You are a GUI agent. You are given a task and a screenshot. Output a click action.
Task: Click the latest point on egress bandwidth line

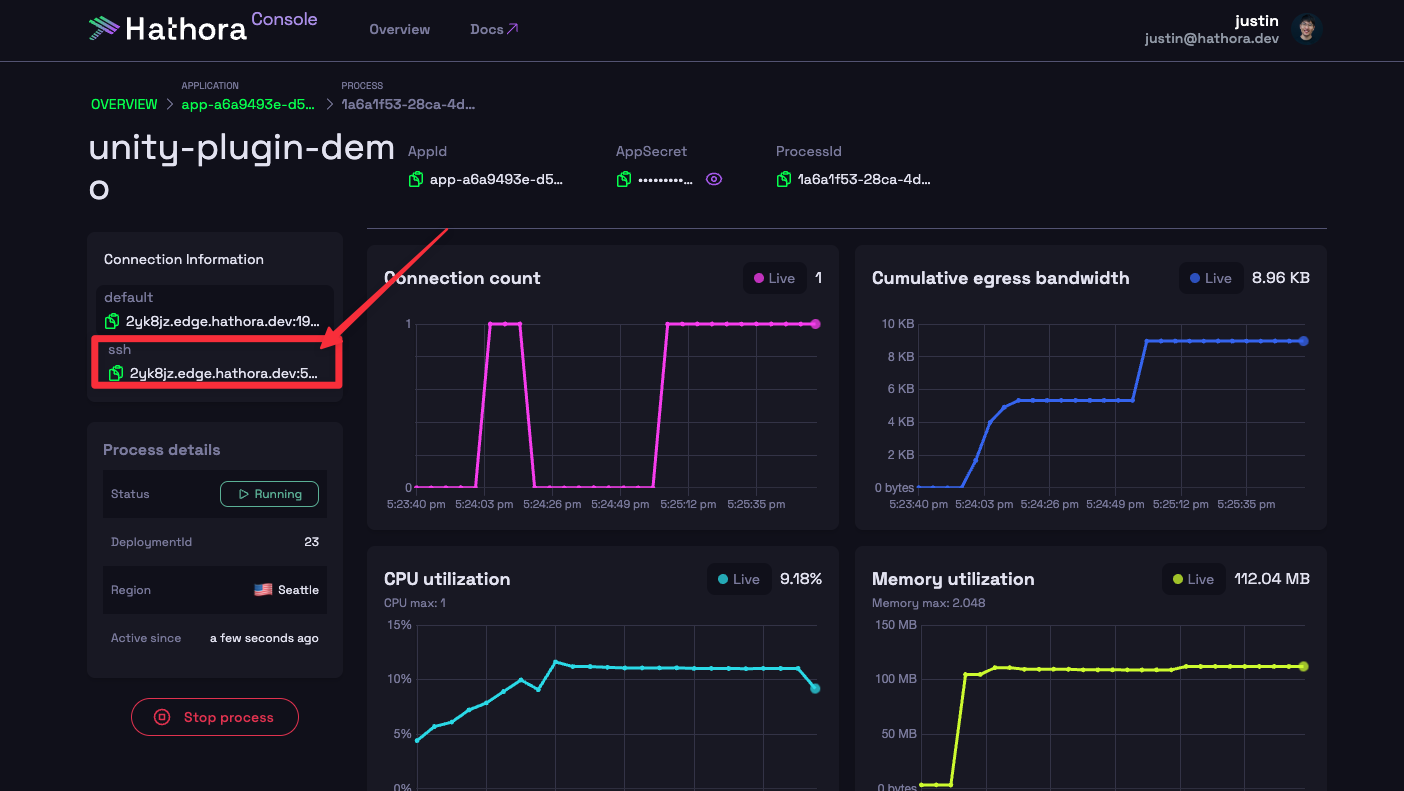coord(1303,341)
